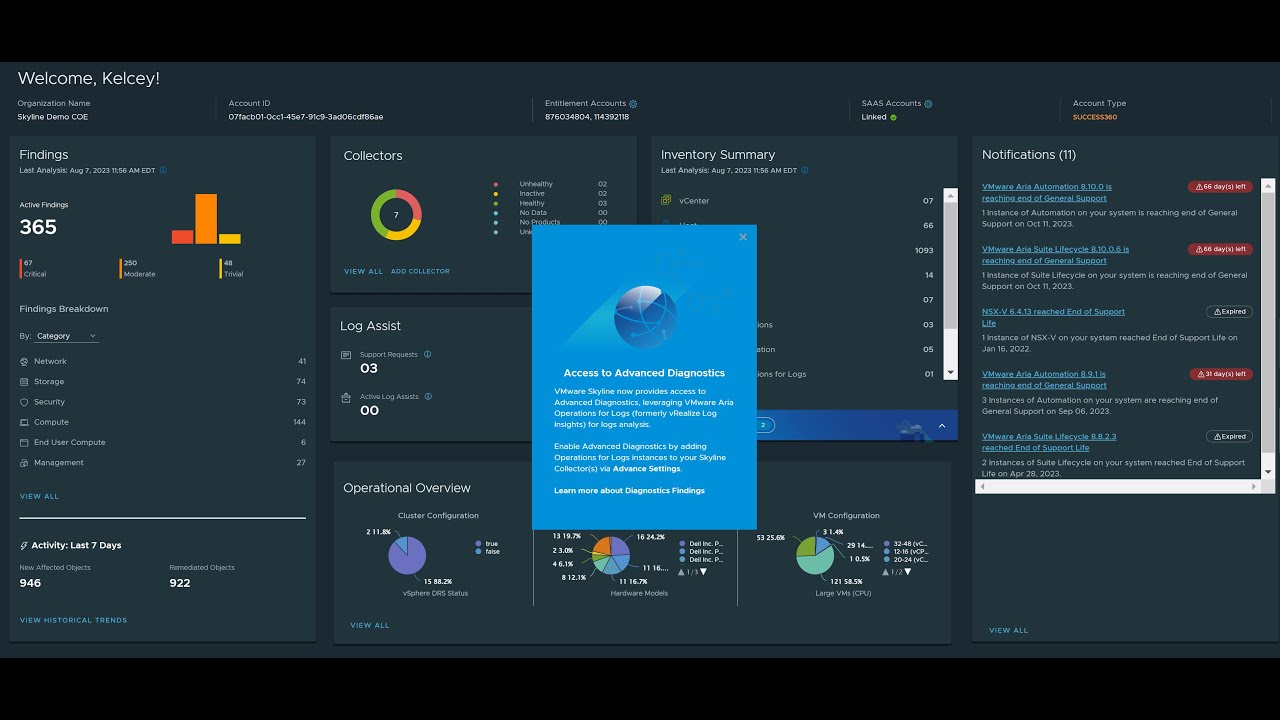The height and width of the screenshot is (720, 1280).
Task: Open the NSX-V 6.4.13 End of Support notification
Action: [1053, 317]
